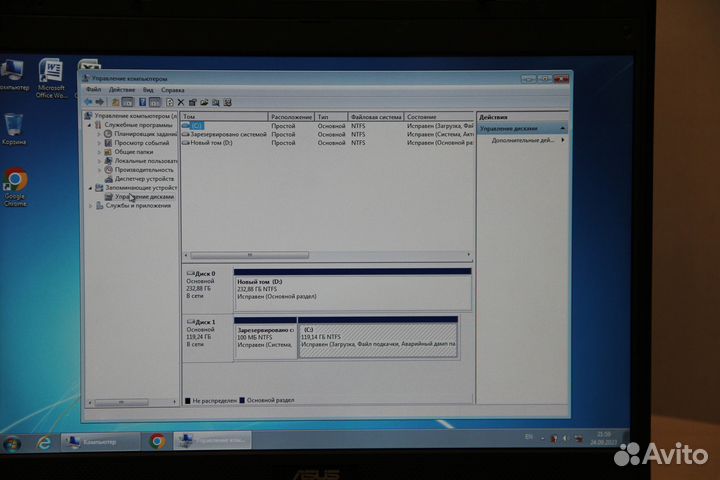Click the X delete icon in toolbar
Image resolution: width=720 pixels, height=480 pixels.
coord(180,102)
